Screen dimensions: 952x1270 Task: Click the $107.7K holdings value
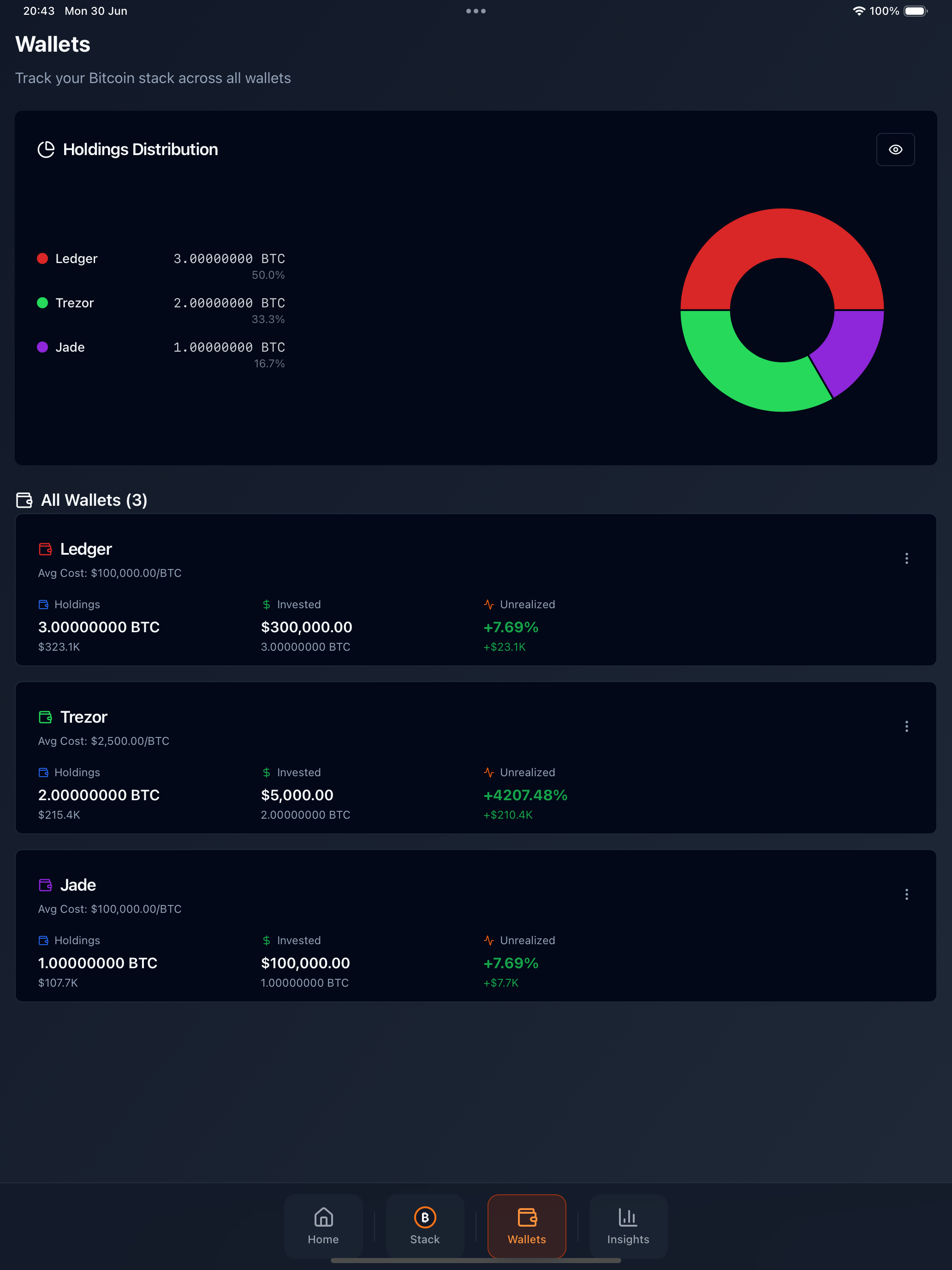point(58,983)
